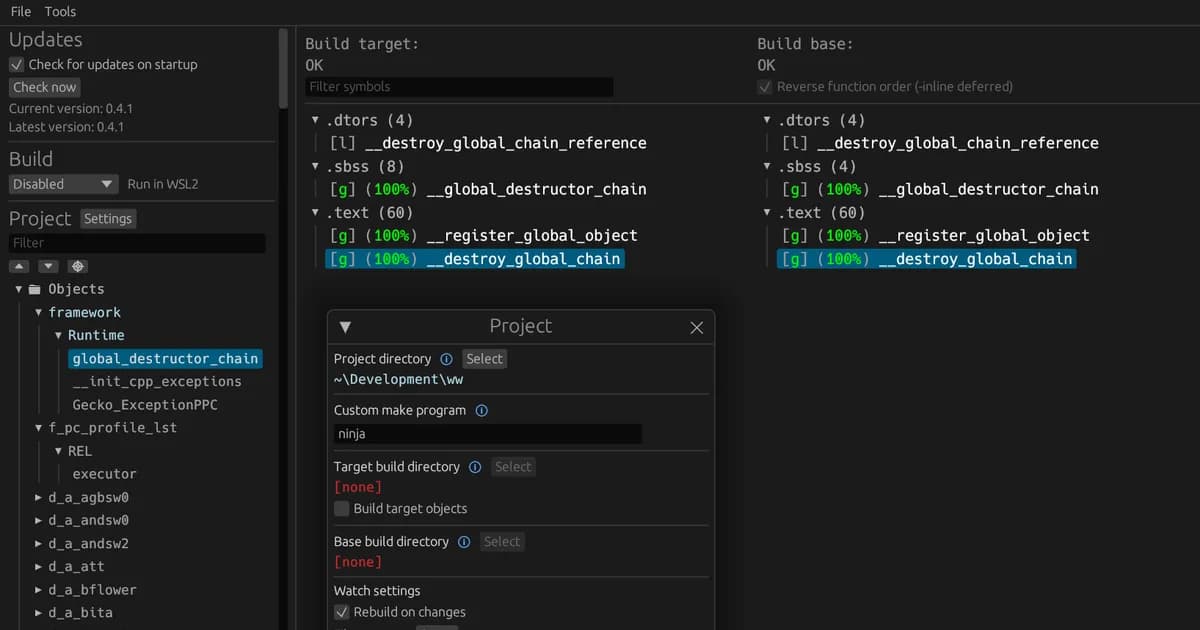1200x630 pixels.
Task: Expand the d_a_agbsw0 node
Action: [39, 497]
